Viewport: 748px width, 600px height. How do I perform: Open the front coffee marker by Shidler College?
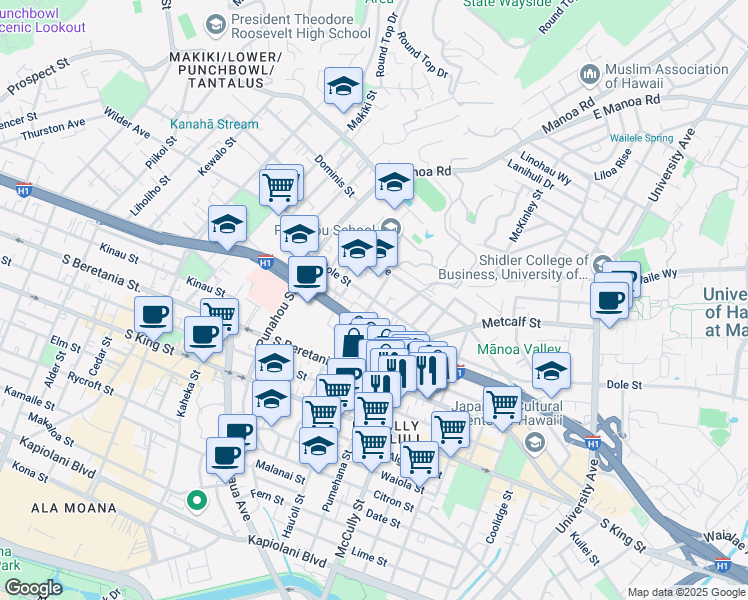pyautogui.click(x=610, y=302)
